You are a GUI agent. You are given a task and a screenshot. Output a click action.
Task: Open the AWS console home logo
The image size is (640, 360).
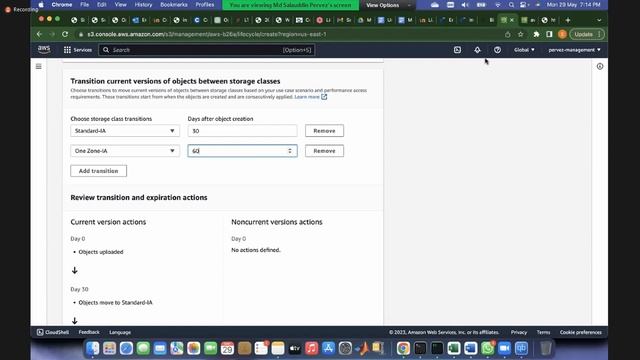click(44, 49)
